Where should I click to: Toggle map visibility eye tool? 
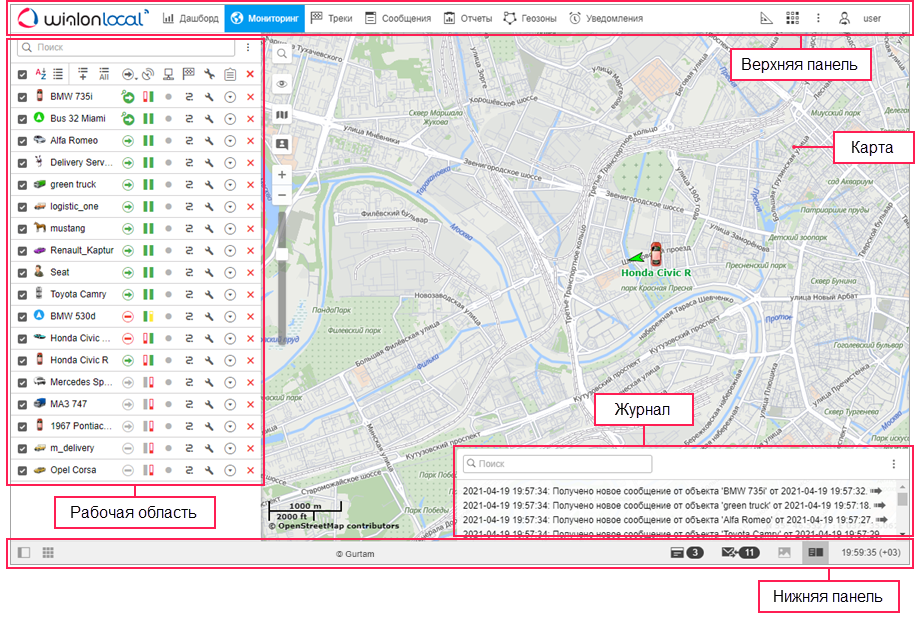282,83
